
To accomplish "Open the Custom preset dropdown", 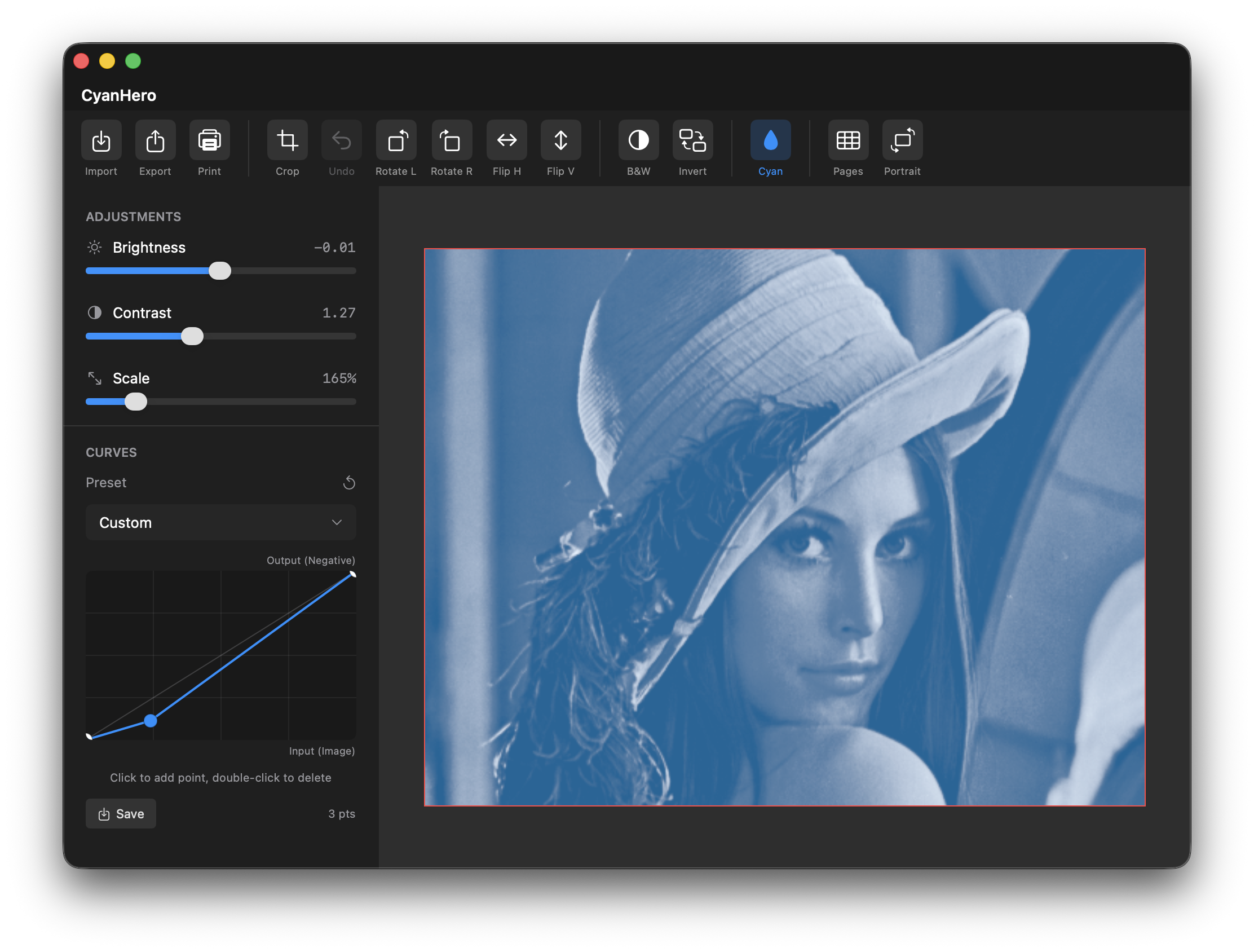I will pyautogui.click(x=220, y=522).
